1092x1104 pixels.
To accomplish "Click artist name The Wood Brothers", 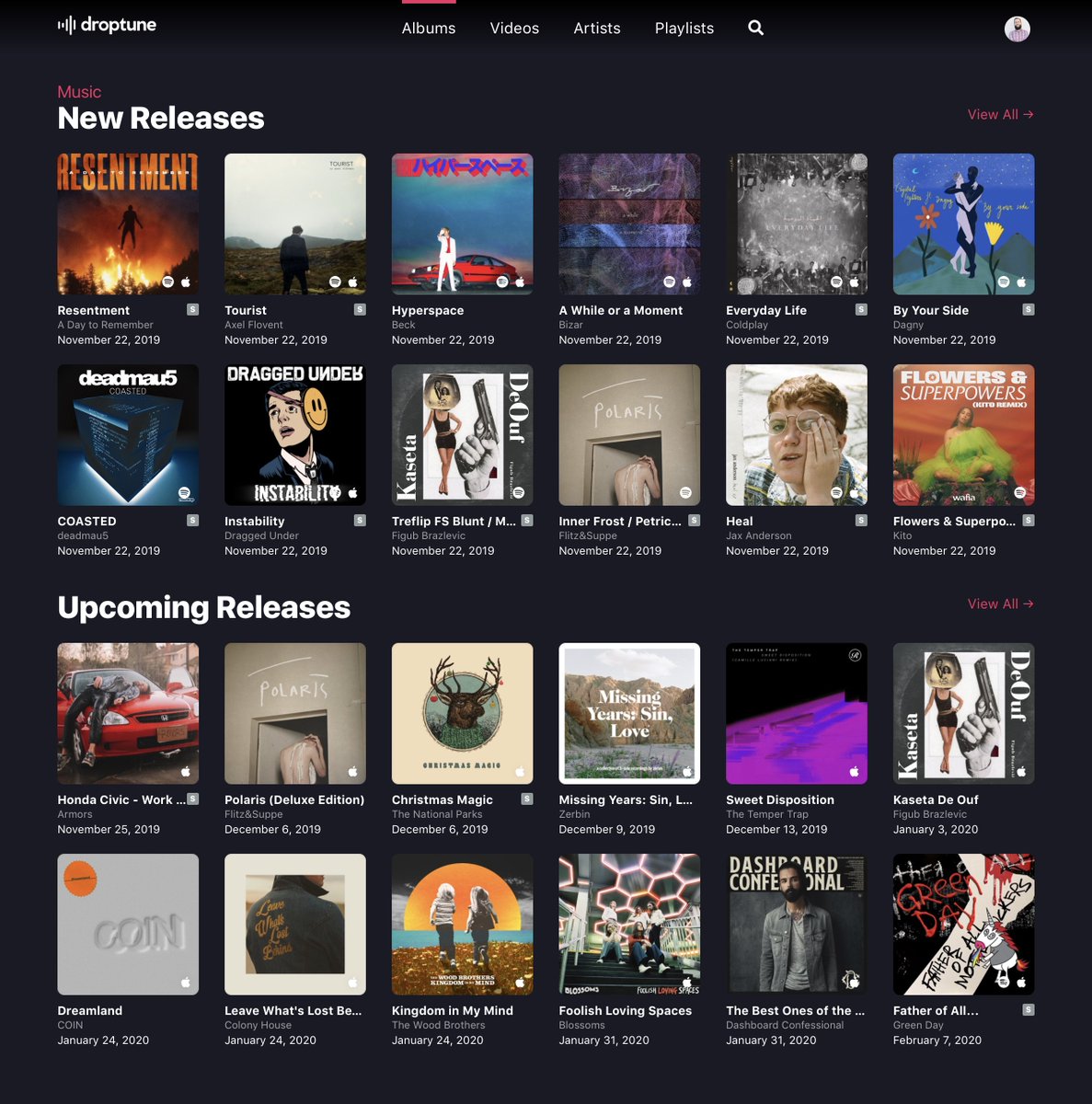I will click(x=438, y=1025).
